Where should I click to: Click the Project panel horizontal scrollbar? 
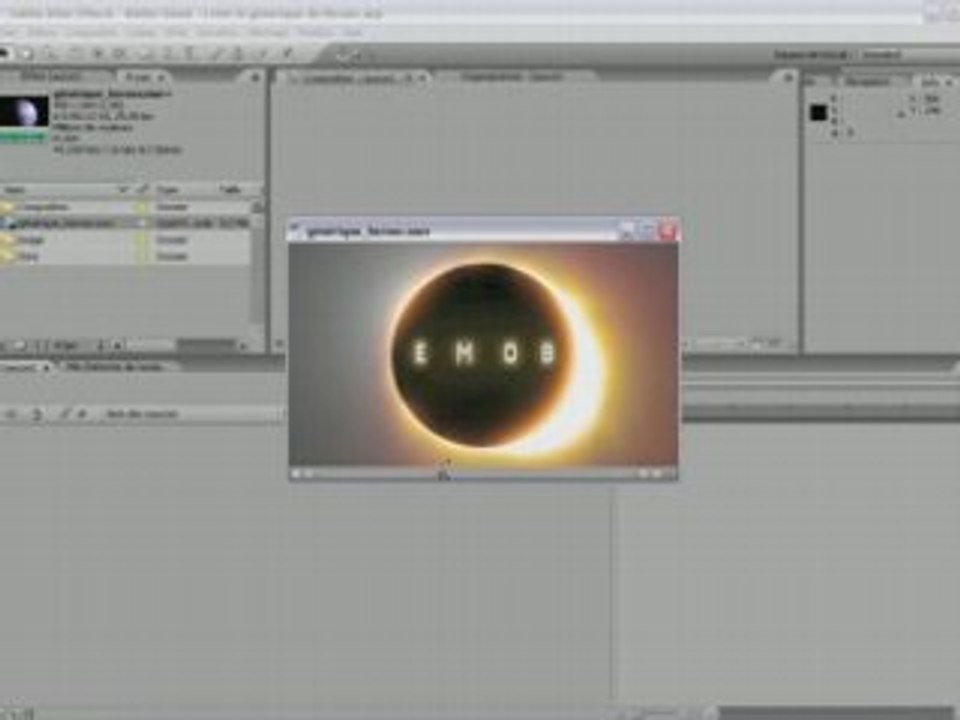pyautogui.click(x=206, y=345)
